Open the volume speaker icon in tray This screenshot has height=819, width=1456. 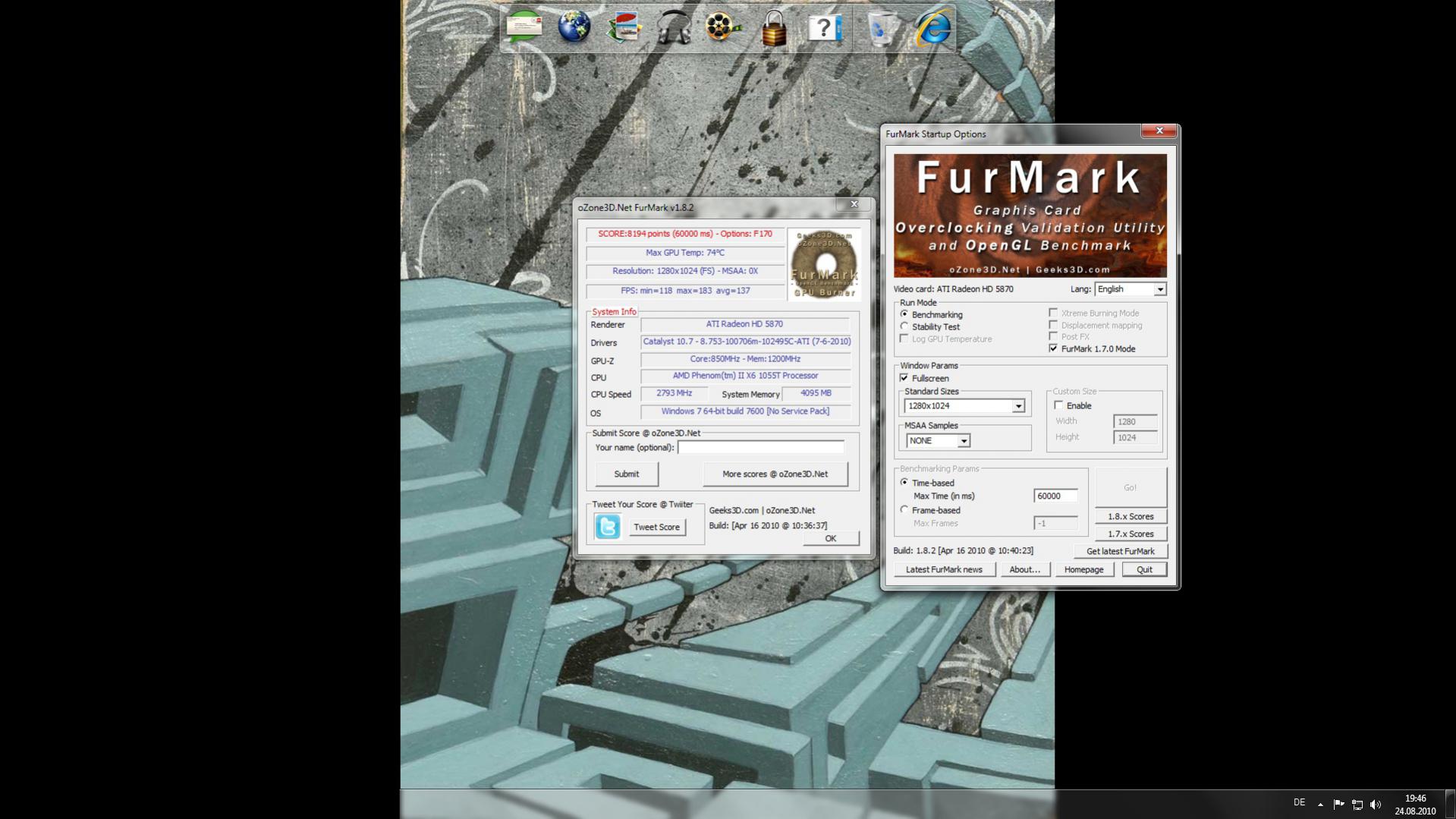click(x=1376, y=804)
